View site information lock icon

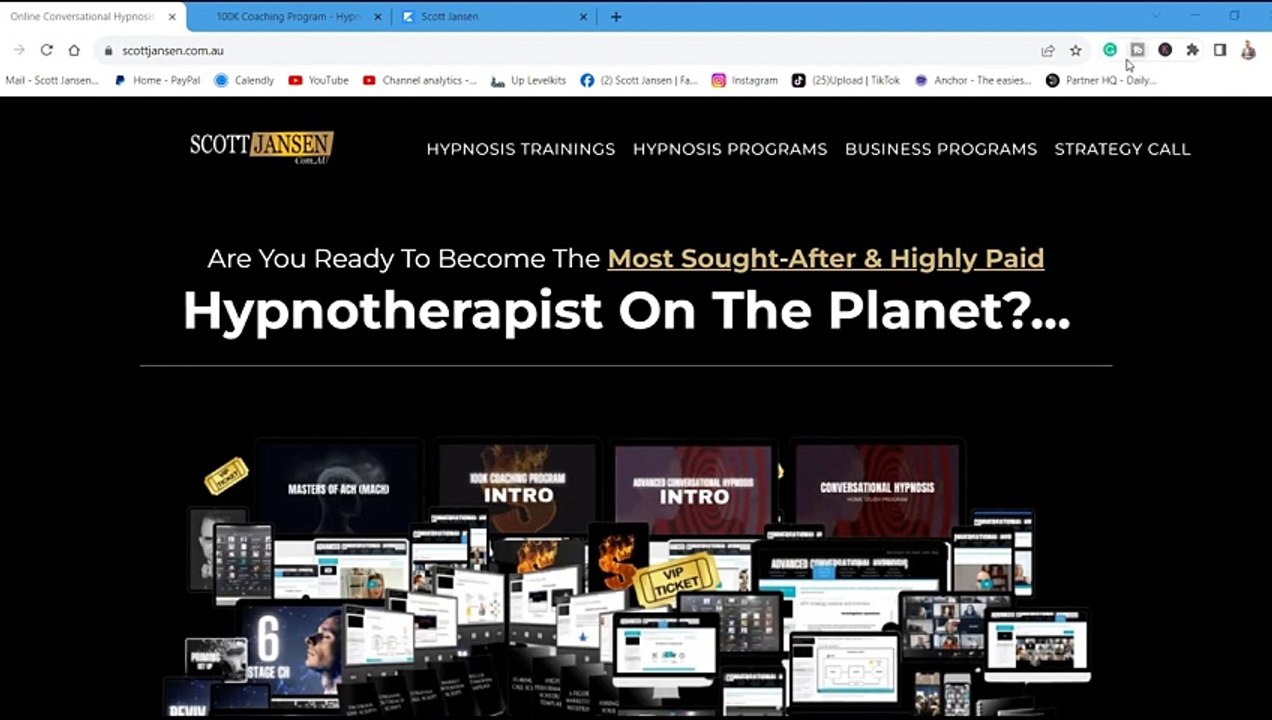coord(108,51)
